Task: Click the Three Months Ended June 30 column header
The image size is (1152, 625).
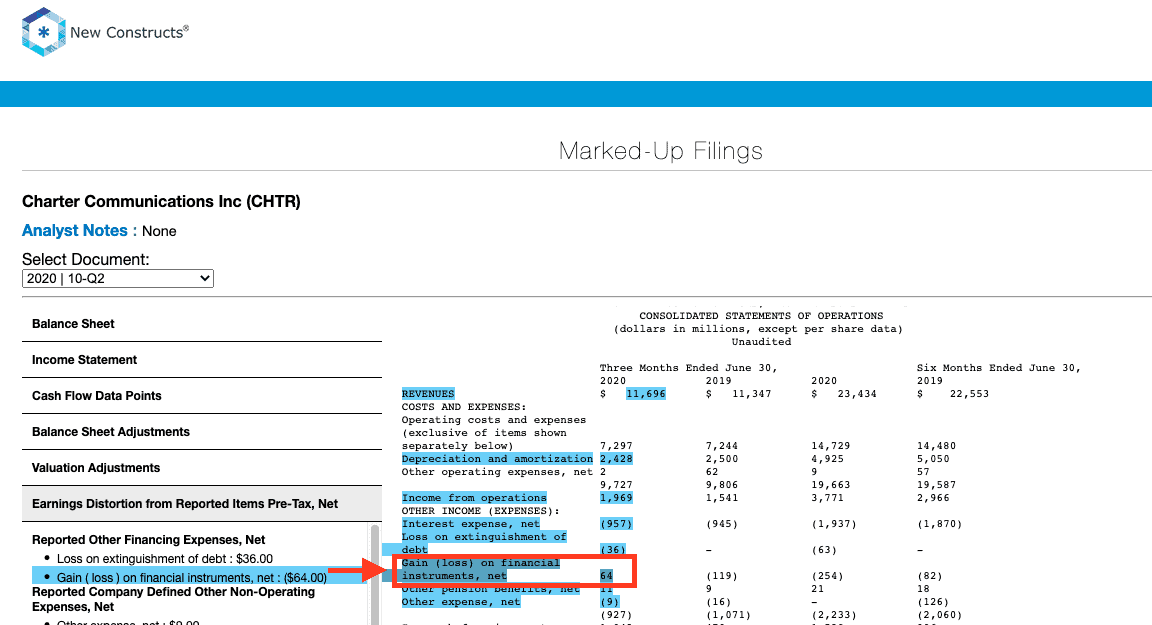Action: 688,368
